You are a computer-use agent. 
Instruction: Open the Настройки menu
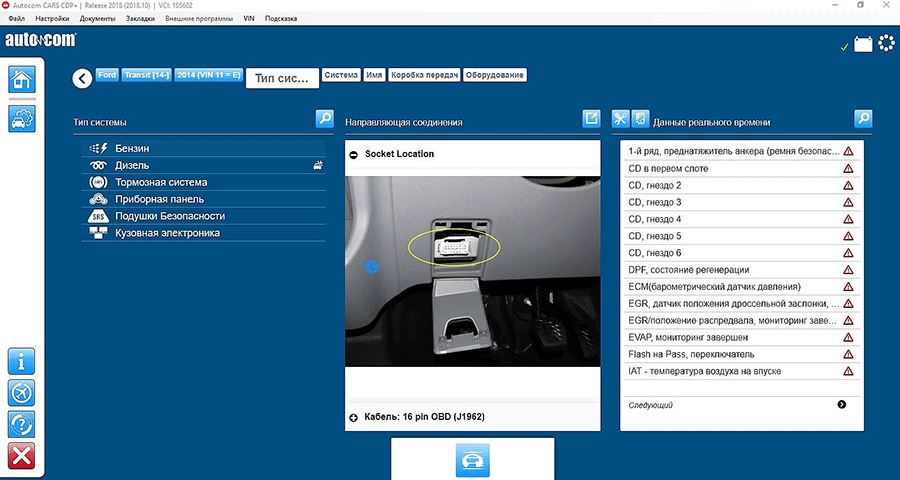52,18
